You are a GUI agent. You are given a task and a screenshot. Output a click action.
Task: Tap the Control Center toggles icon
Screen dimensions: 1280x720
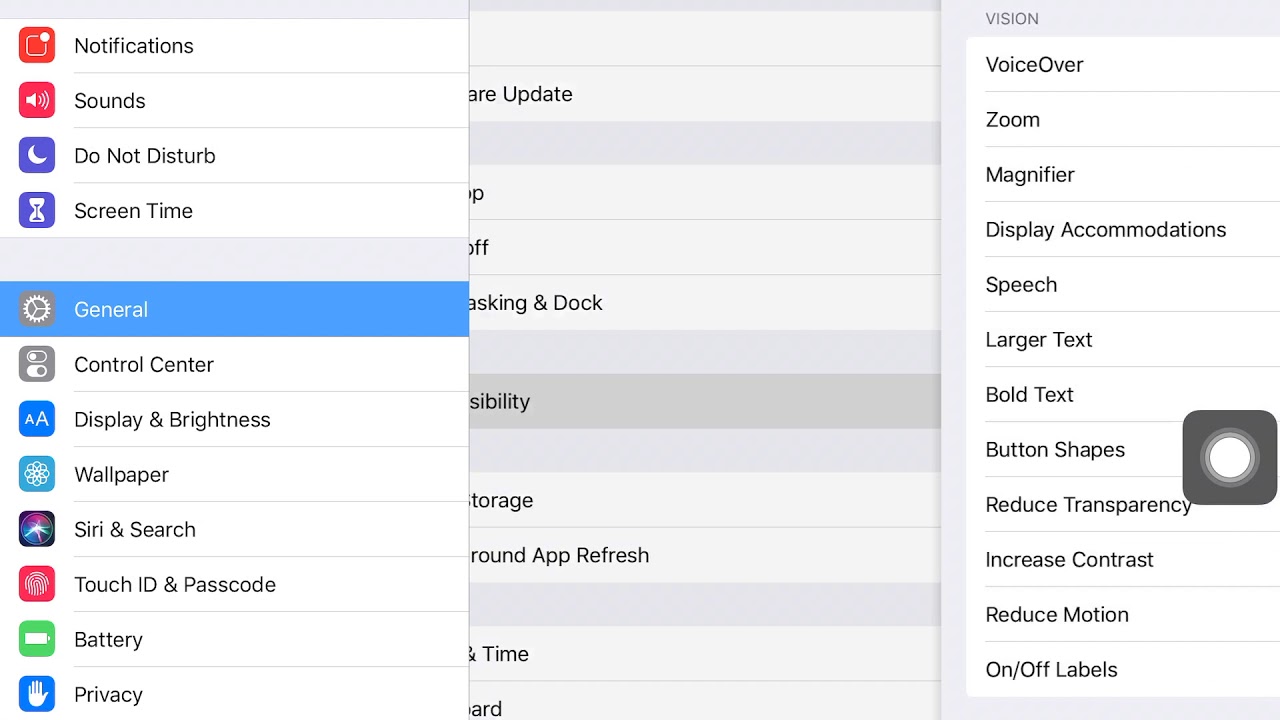(x=37, y=365)
